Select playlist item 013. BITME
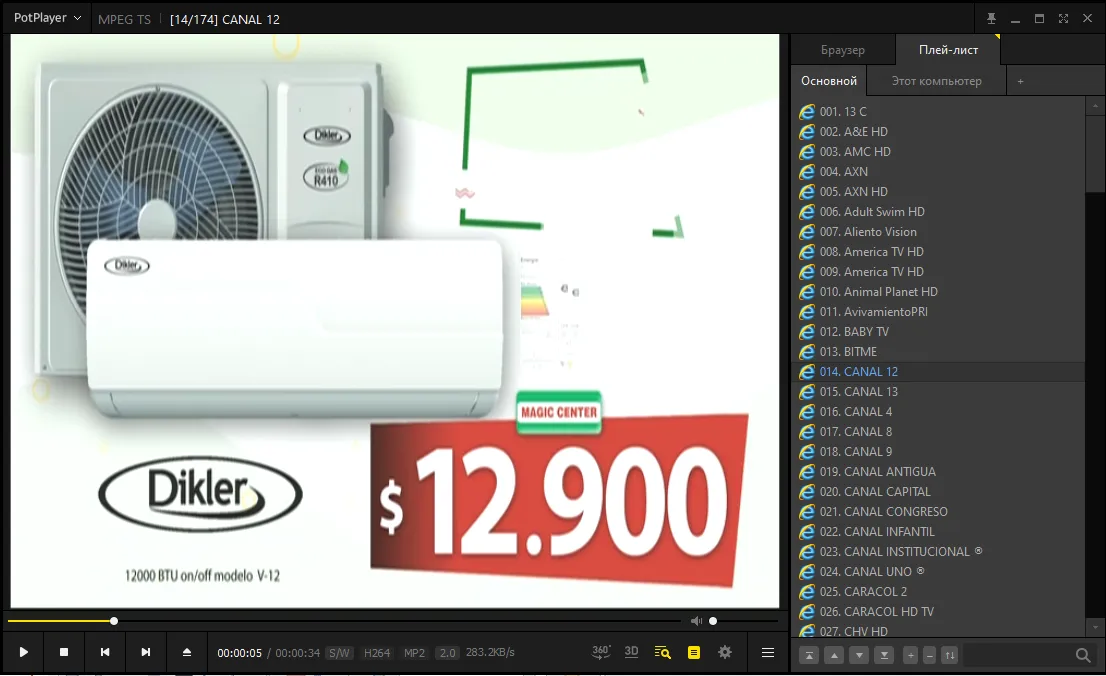The image size is (1106, 676). point(938,351)
